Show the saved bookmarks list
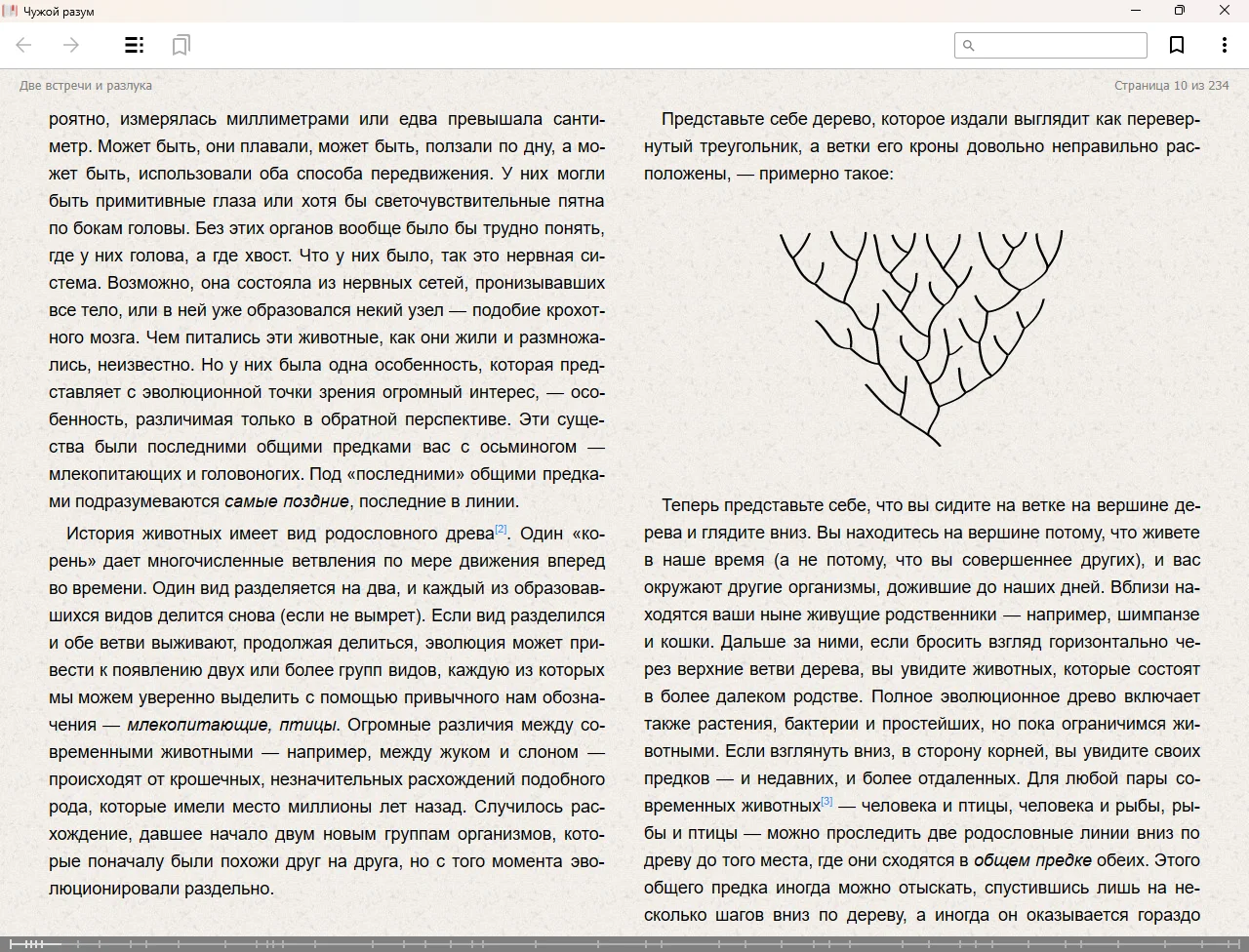This screenshot has width=1249, height=952. pyautogui.click(x=181, y=45)
